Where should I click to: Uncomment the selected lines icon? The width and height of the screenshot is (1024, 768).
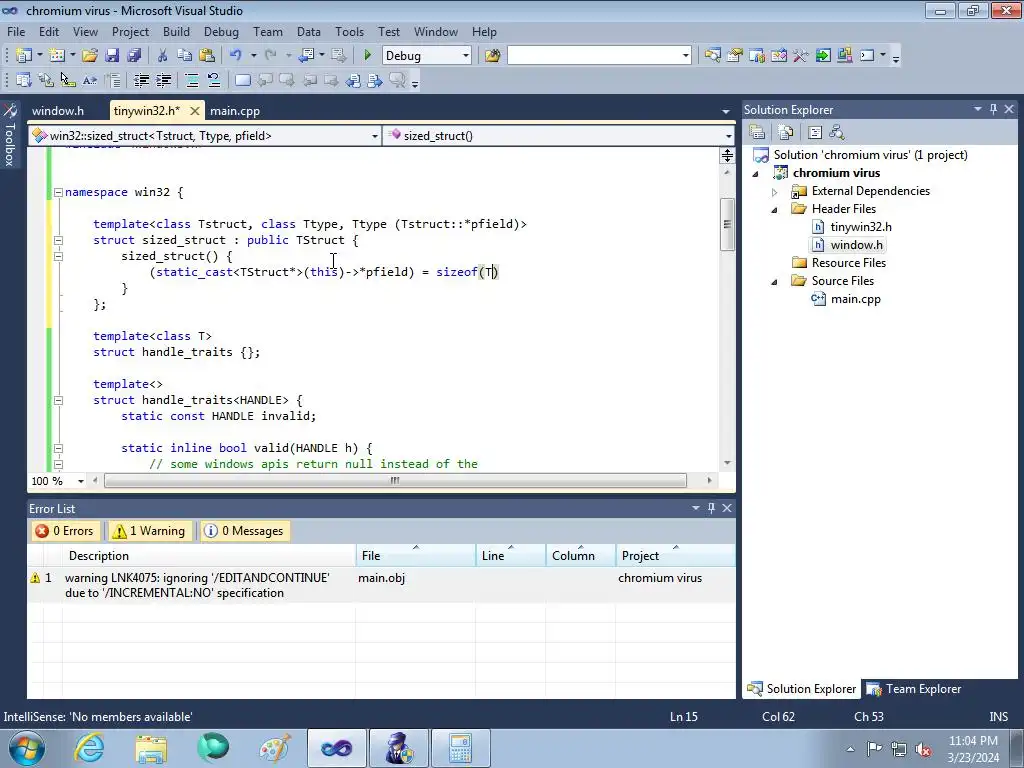pyautogui.click(x=214, y=80)
